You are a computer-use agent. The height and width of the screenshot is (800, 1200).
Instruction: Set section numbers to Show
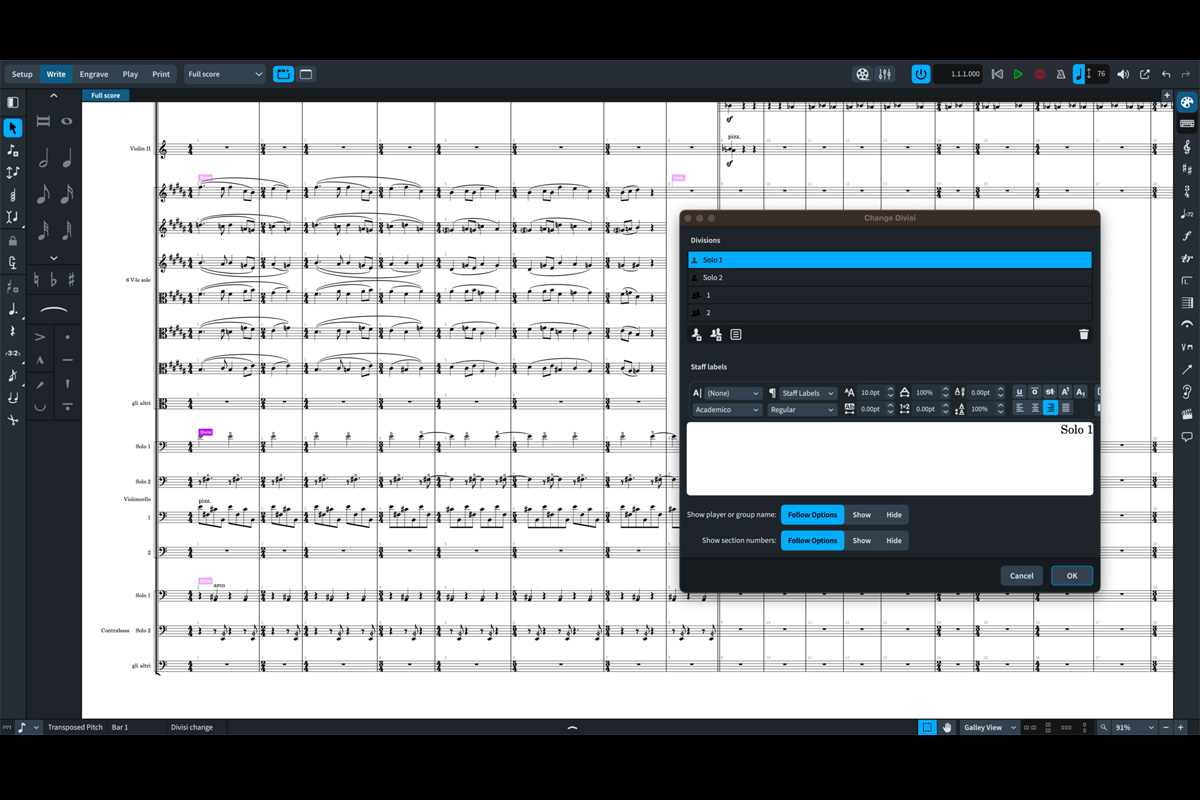tap(861, 541)
